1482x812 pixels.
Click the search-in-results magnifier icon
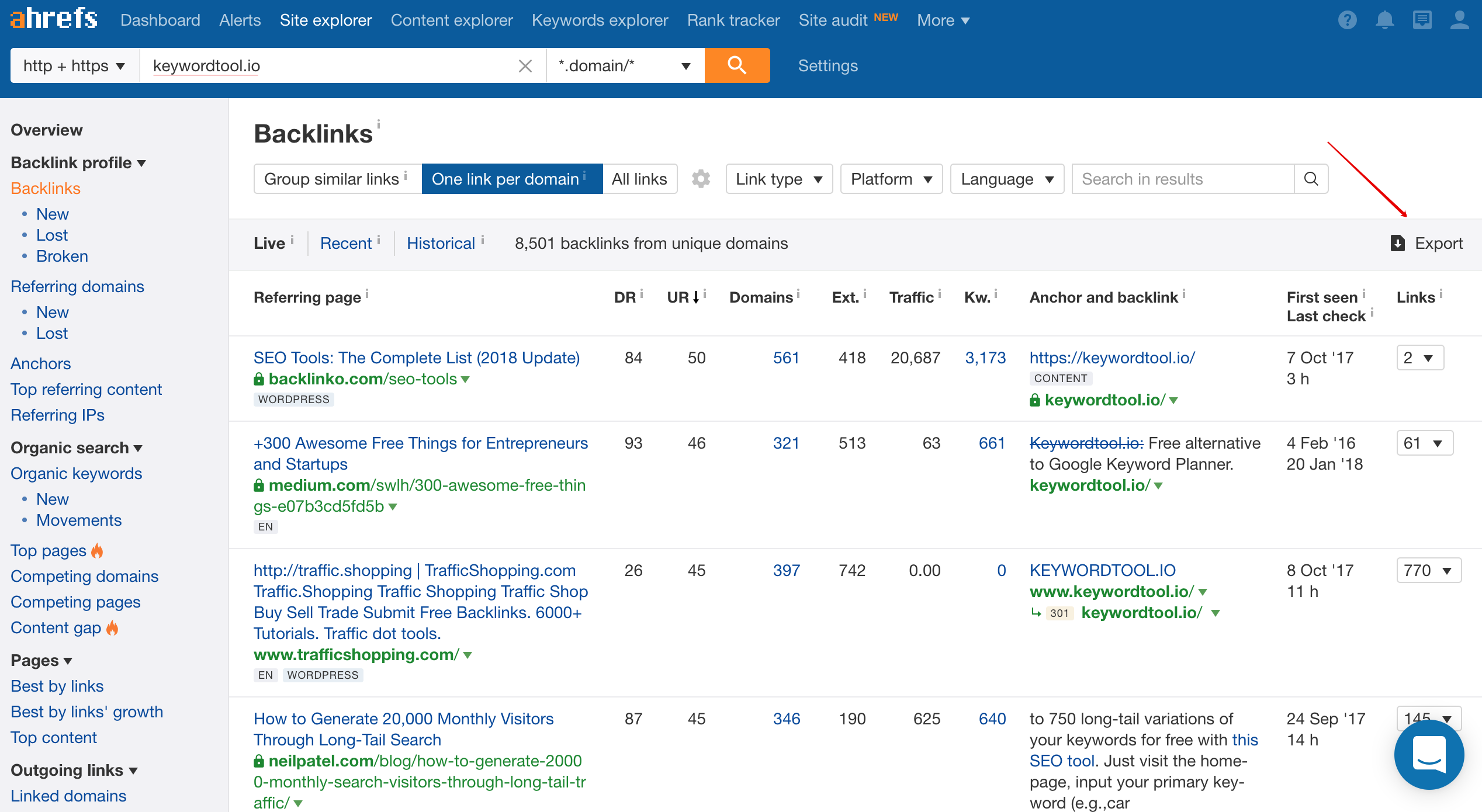click(1311, 179)
